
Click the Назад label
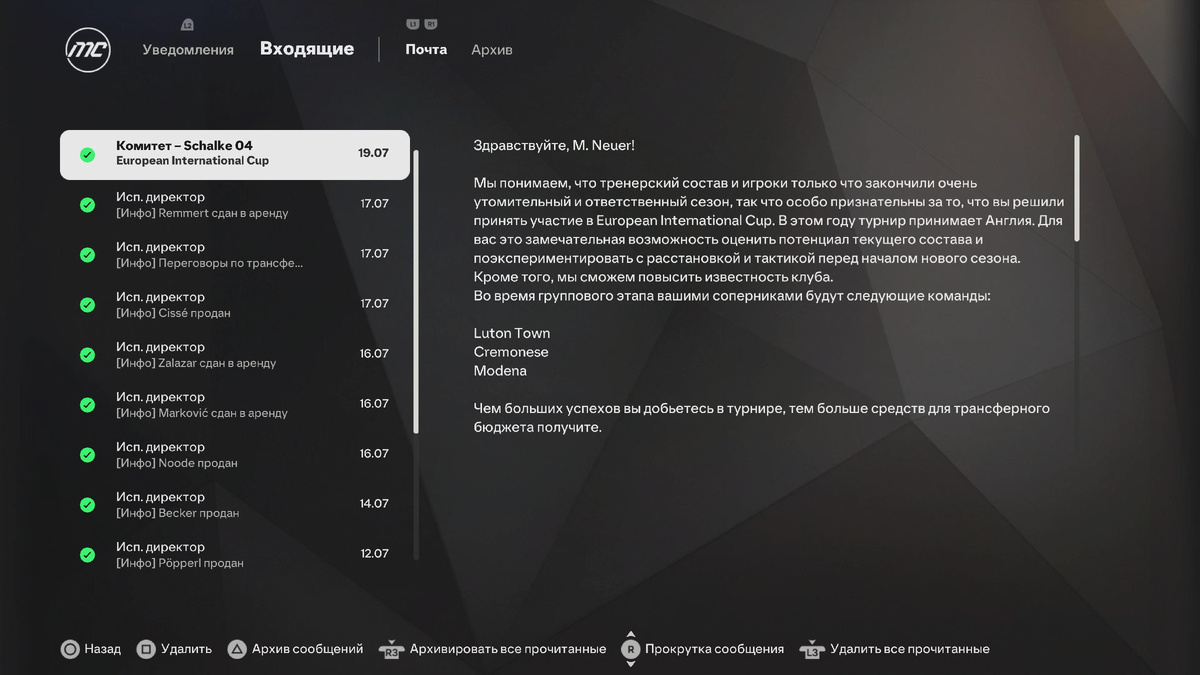102,649
